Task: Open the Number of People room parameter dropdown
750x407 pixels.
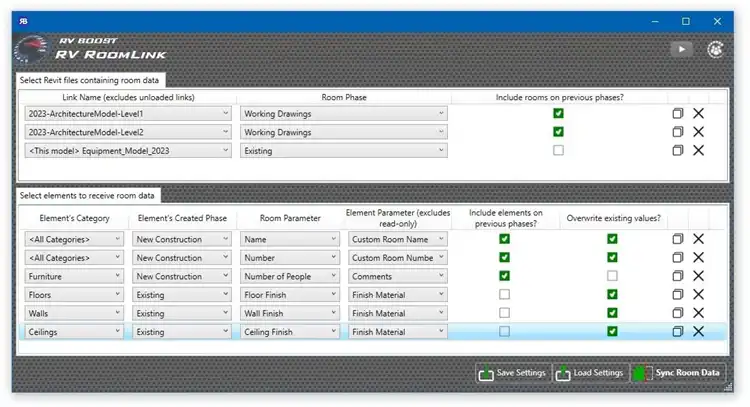Action: pos(290,276)
